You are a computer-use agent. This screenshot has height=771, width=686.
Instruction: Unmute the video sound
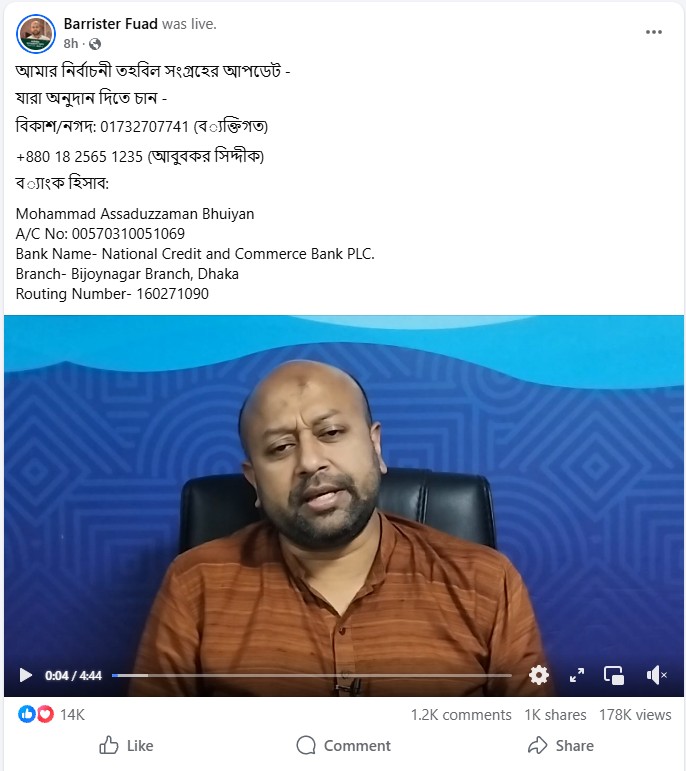pyautogui.click(x=656, y=675)
